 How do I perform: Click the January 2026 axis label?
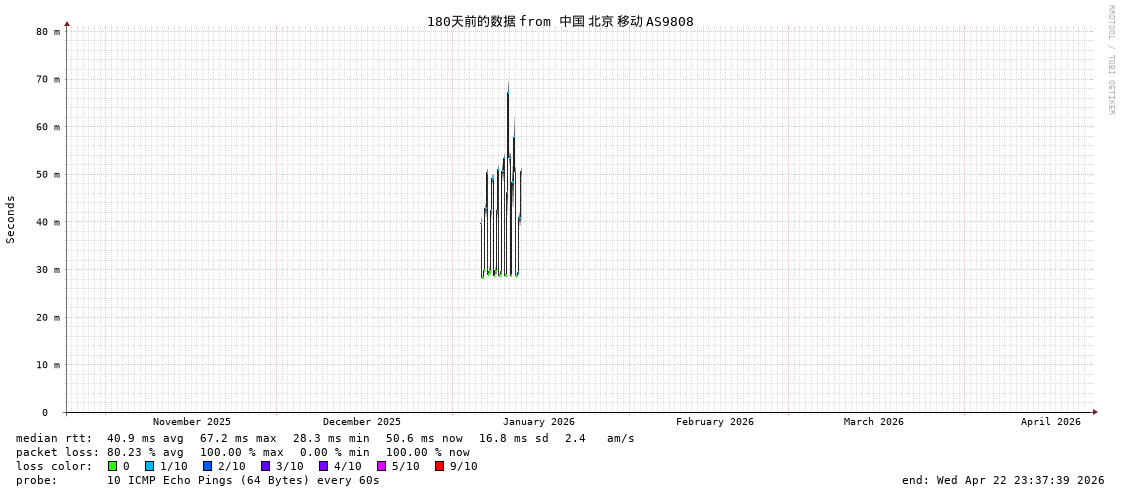click(538, 422)
